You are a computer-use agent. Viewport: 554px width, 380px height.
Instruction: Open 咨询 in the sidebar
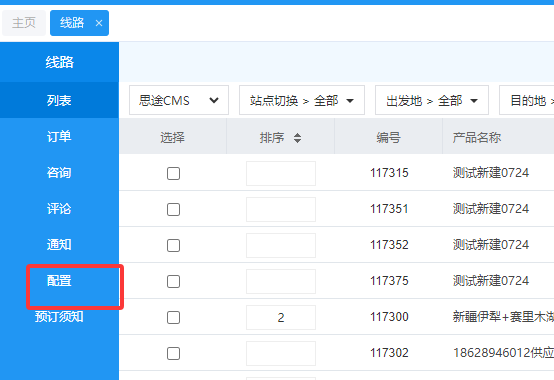pyautogui.click(x=59, y=173)
